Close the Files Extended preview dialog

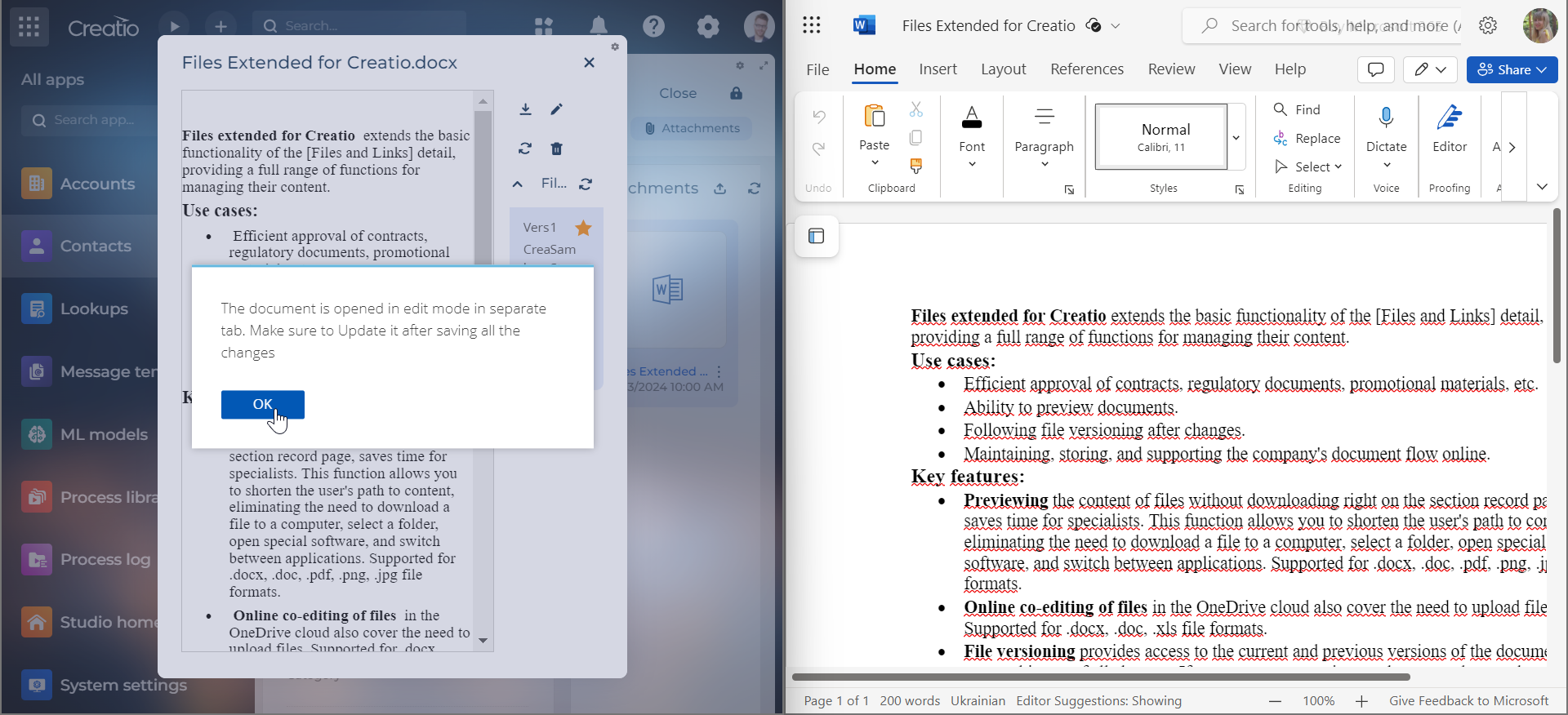[x=589, y=63]
